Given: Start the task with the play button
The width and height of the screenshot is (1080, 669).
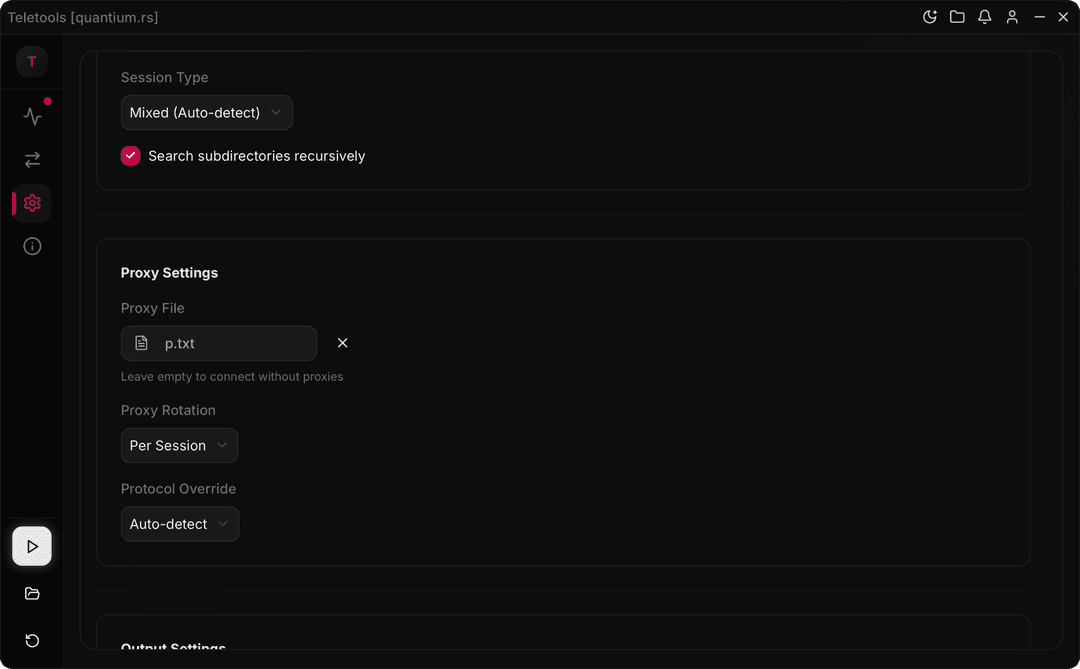Looking at the screenshot, I should click(x=32, y=546).
